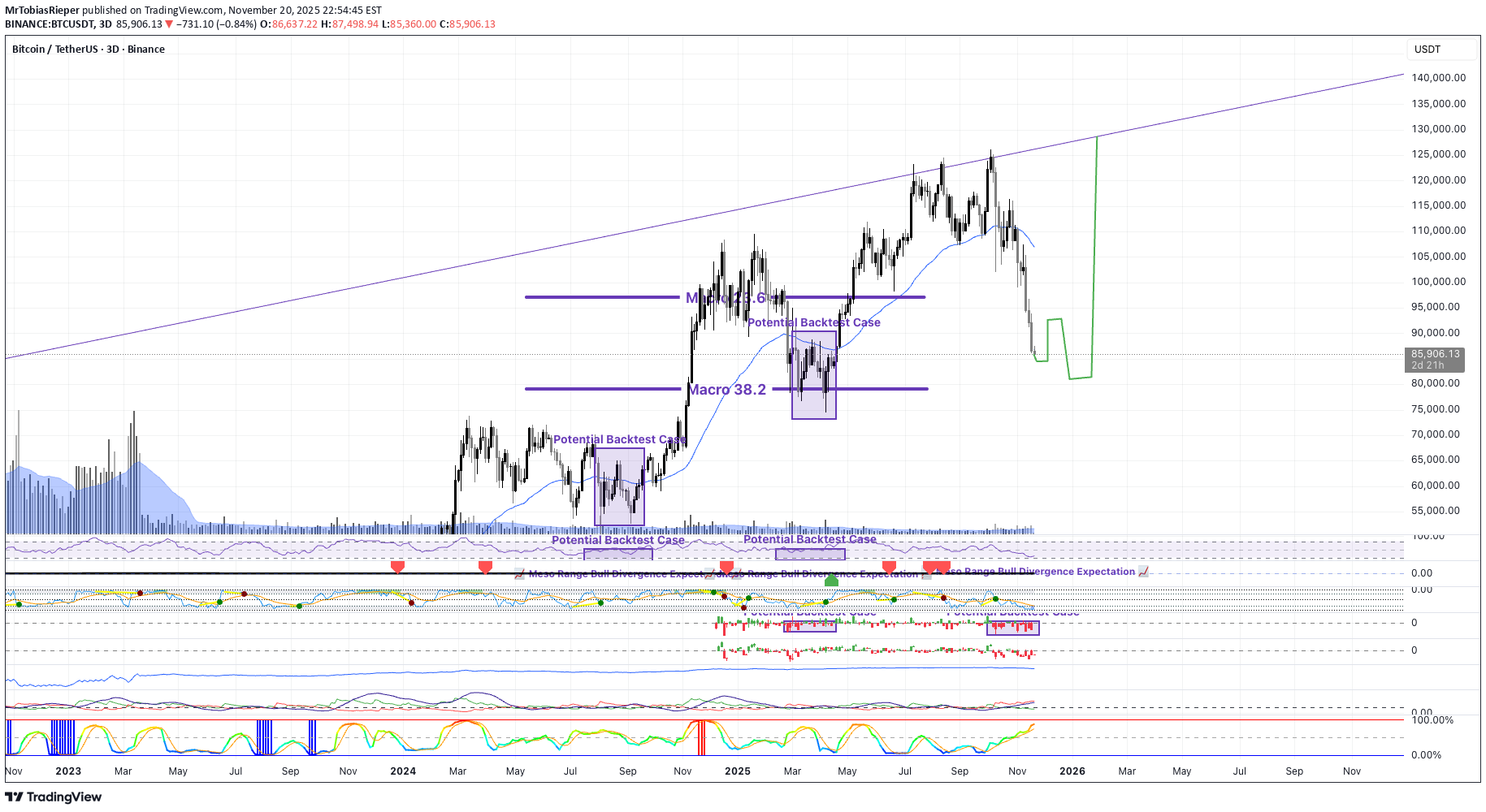Open the USDT currency selector

tap(1441, 49)
